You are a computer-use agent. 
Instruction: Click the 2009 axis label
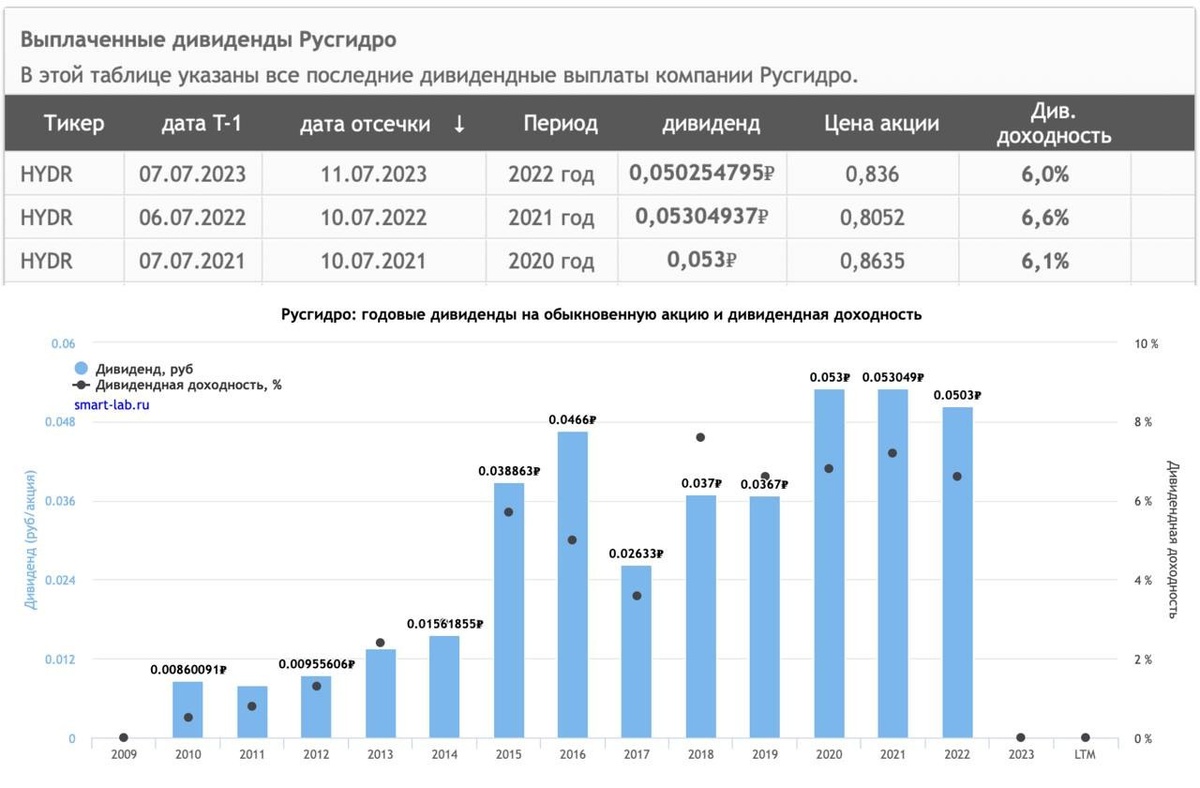point(124,755)
